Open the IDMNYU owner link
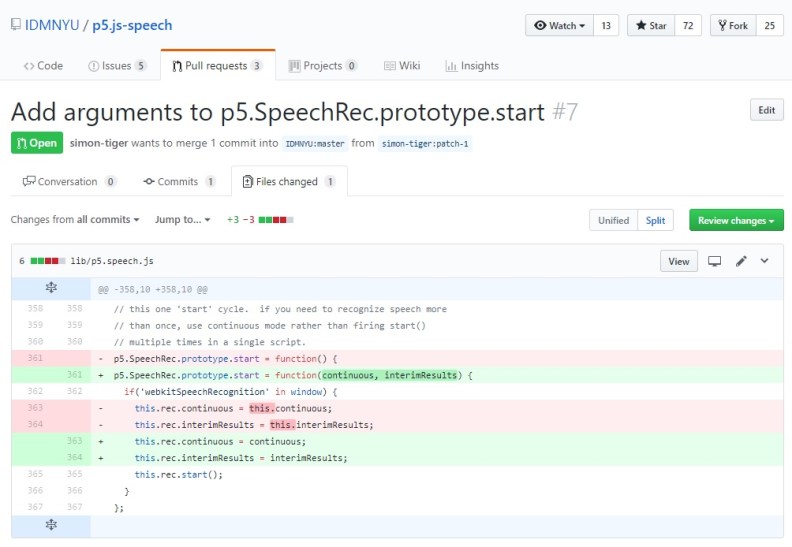 coord(52,25)
